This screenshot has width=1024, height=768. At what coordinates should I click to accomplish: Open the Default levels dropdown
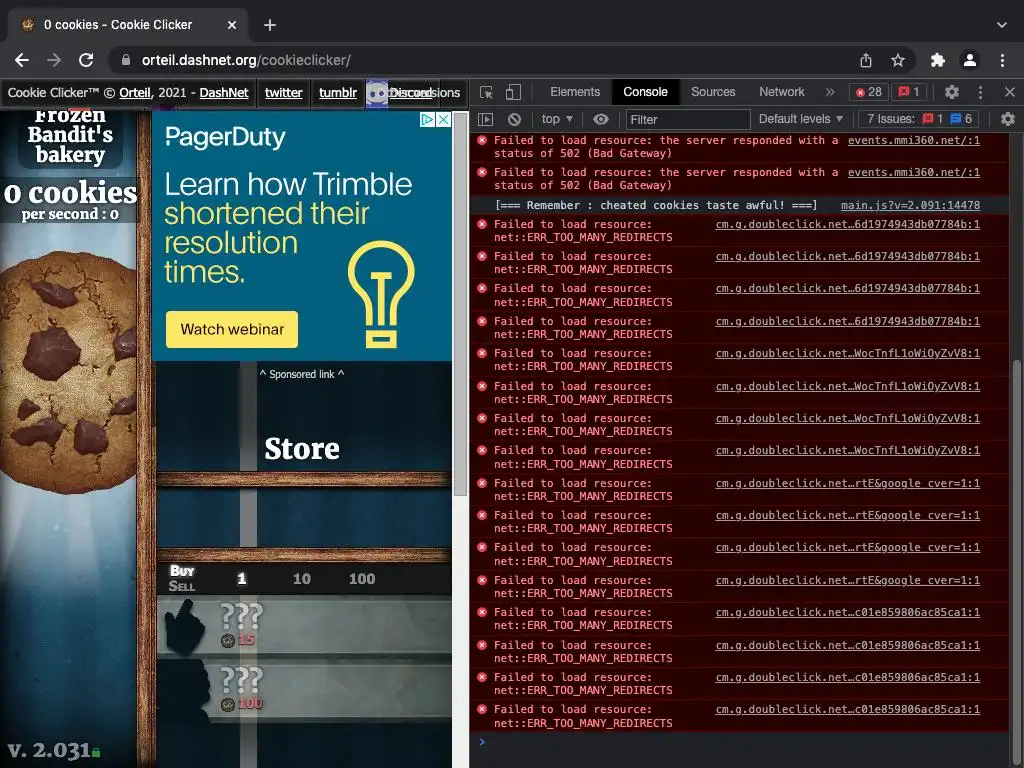(x=801, y=119)
